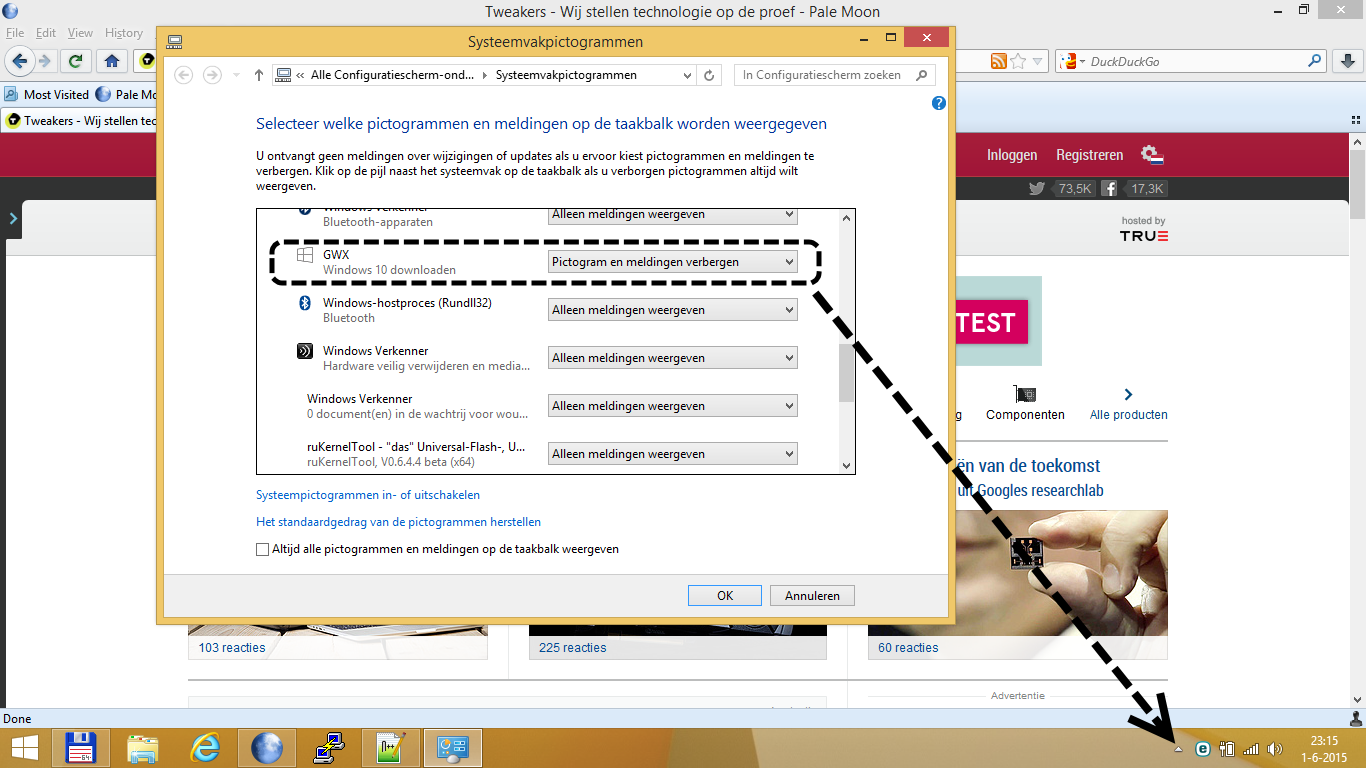Click Bluetooth icon next to Windows-hostproces
1366x768 pixels.
coord(305,303)
